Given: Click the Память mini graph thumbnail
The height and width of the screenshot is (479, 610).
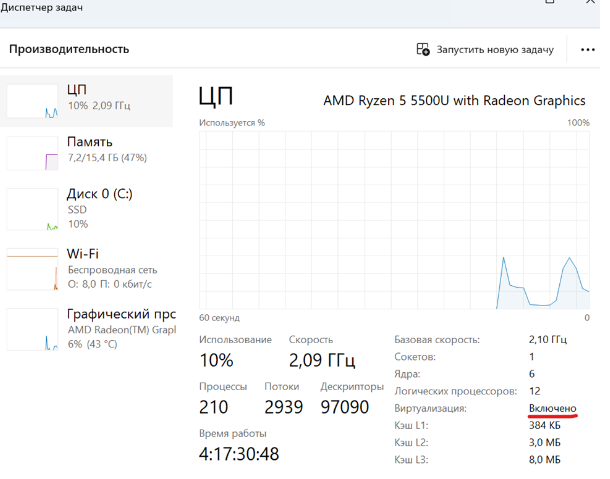Looking at the screenshot, I should pos(32,153).
